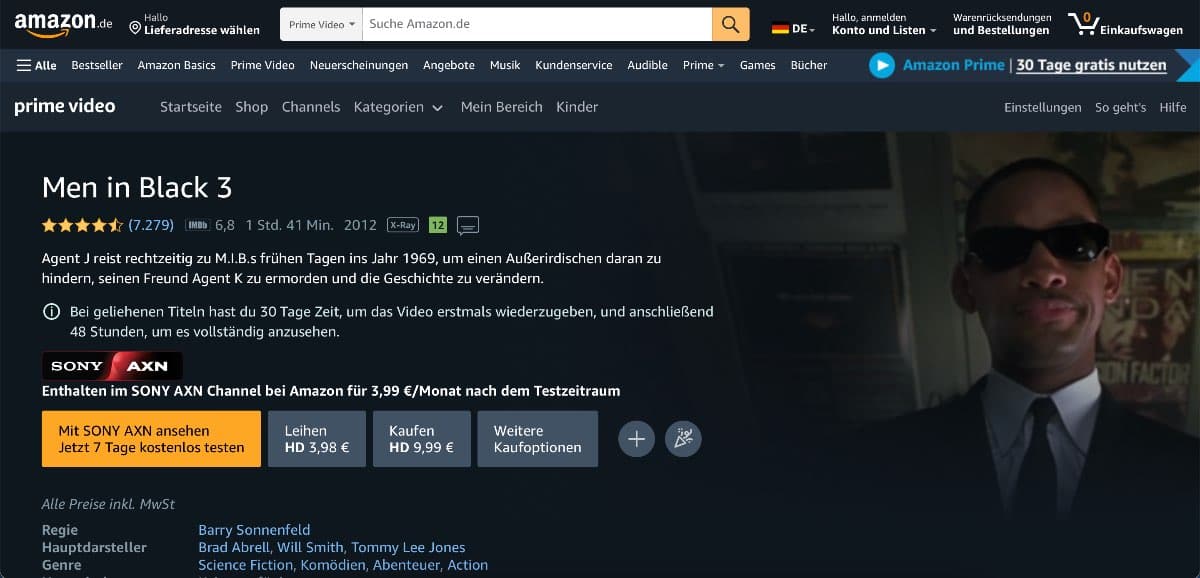Open the Abenteuer genre link
Image resolution: width=1200 pixels, height=578 pixels.
click(408, 565)
